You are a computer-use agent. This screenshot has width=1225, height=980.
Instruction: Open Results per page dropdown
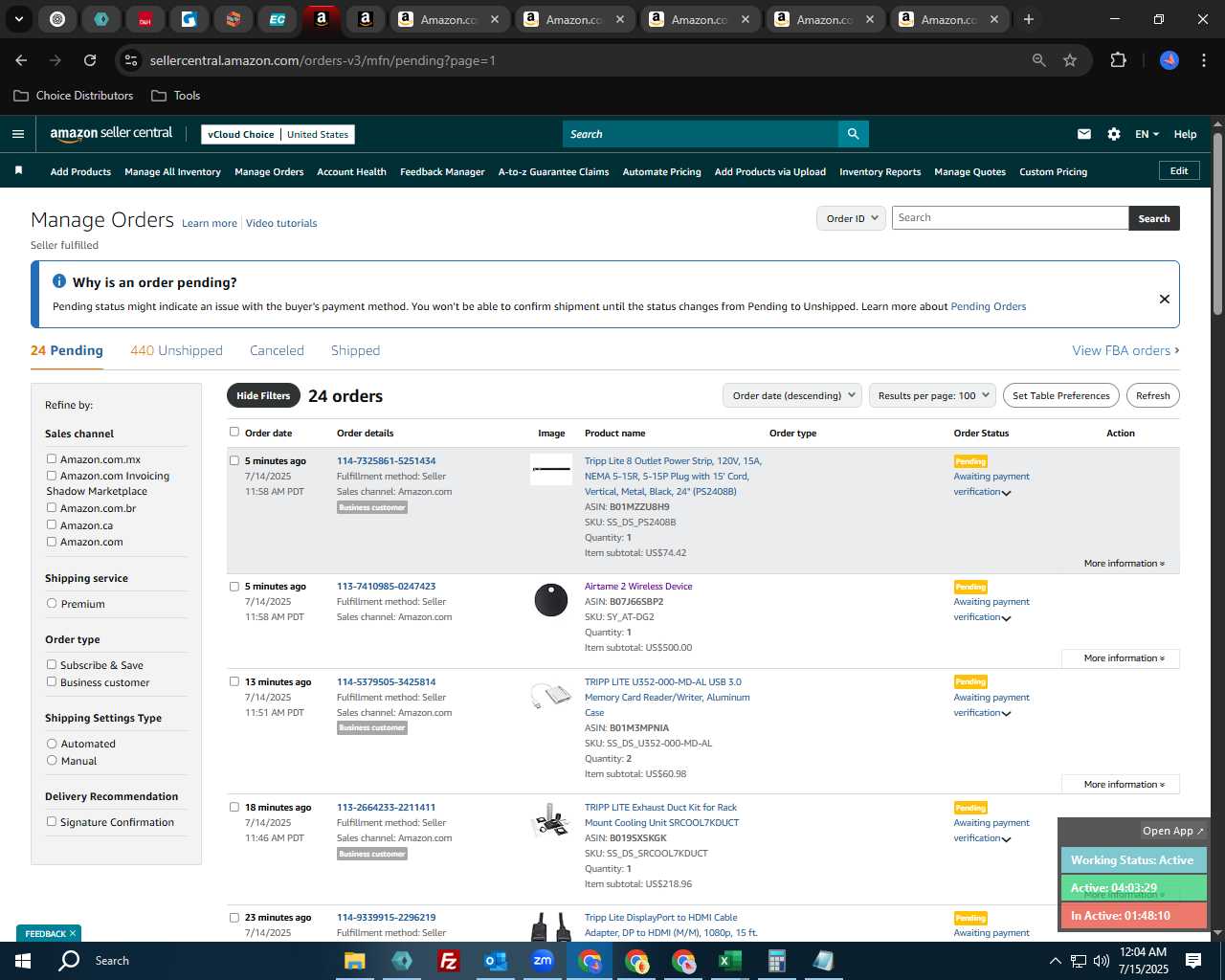[932, 395]
